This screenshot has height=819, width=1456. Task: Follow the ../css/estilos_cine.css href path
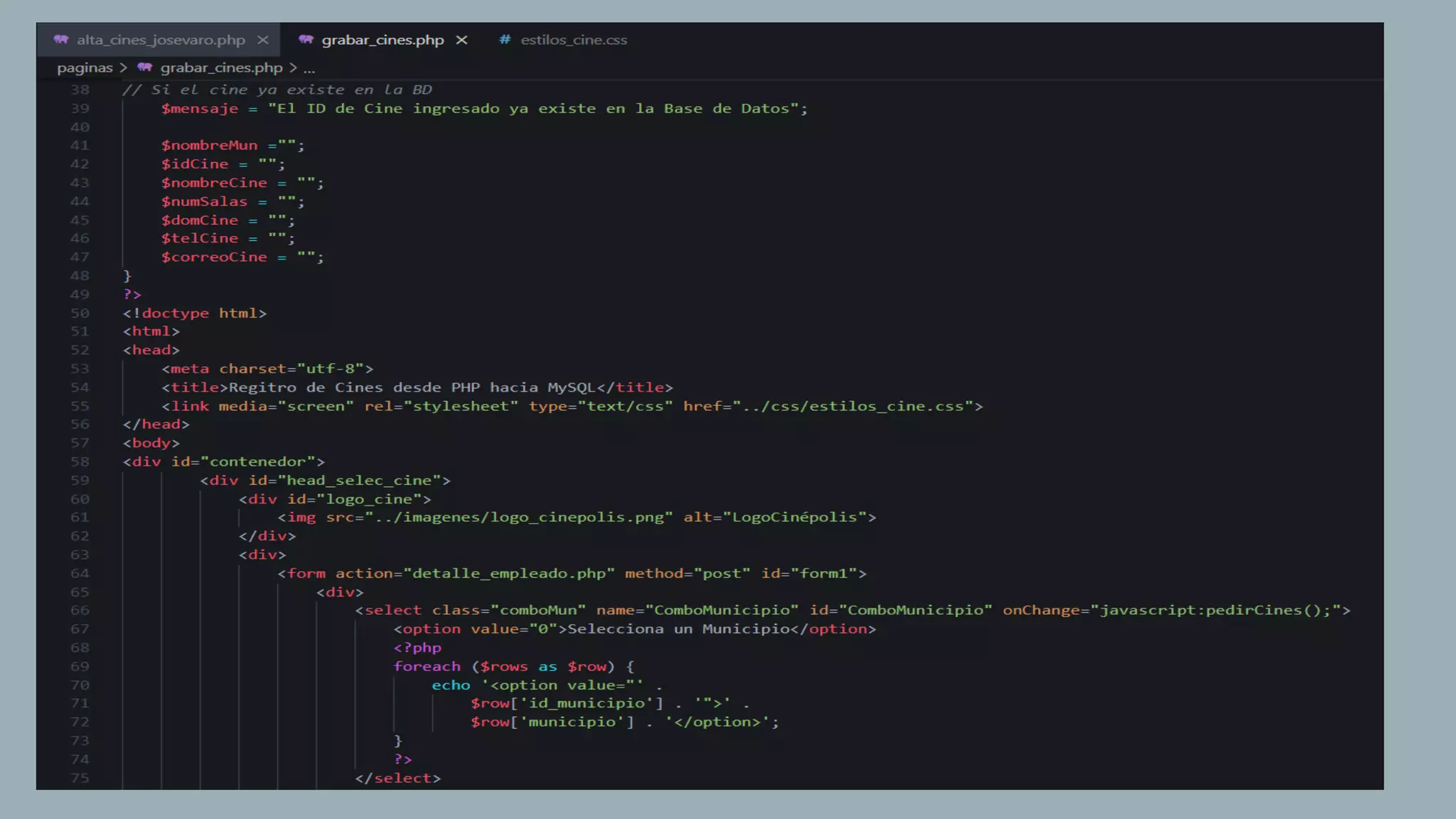852,406
